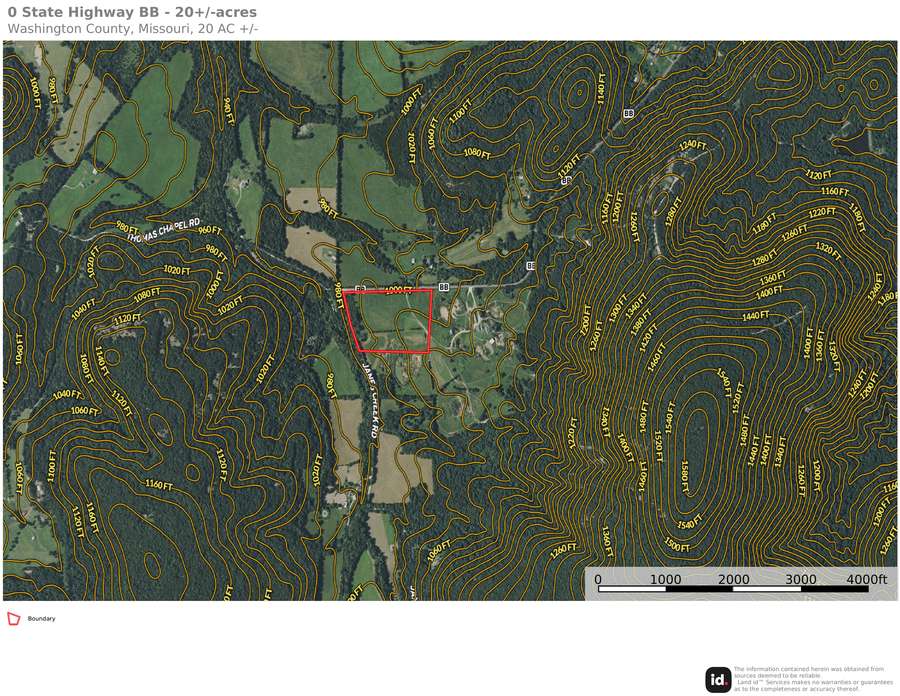900x696 pixels.
Task: Click the "1000" mark on the scale bar
Action: point(665,579)
